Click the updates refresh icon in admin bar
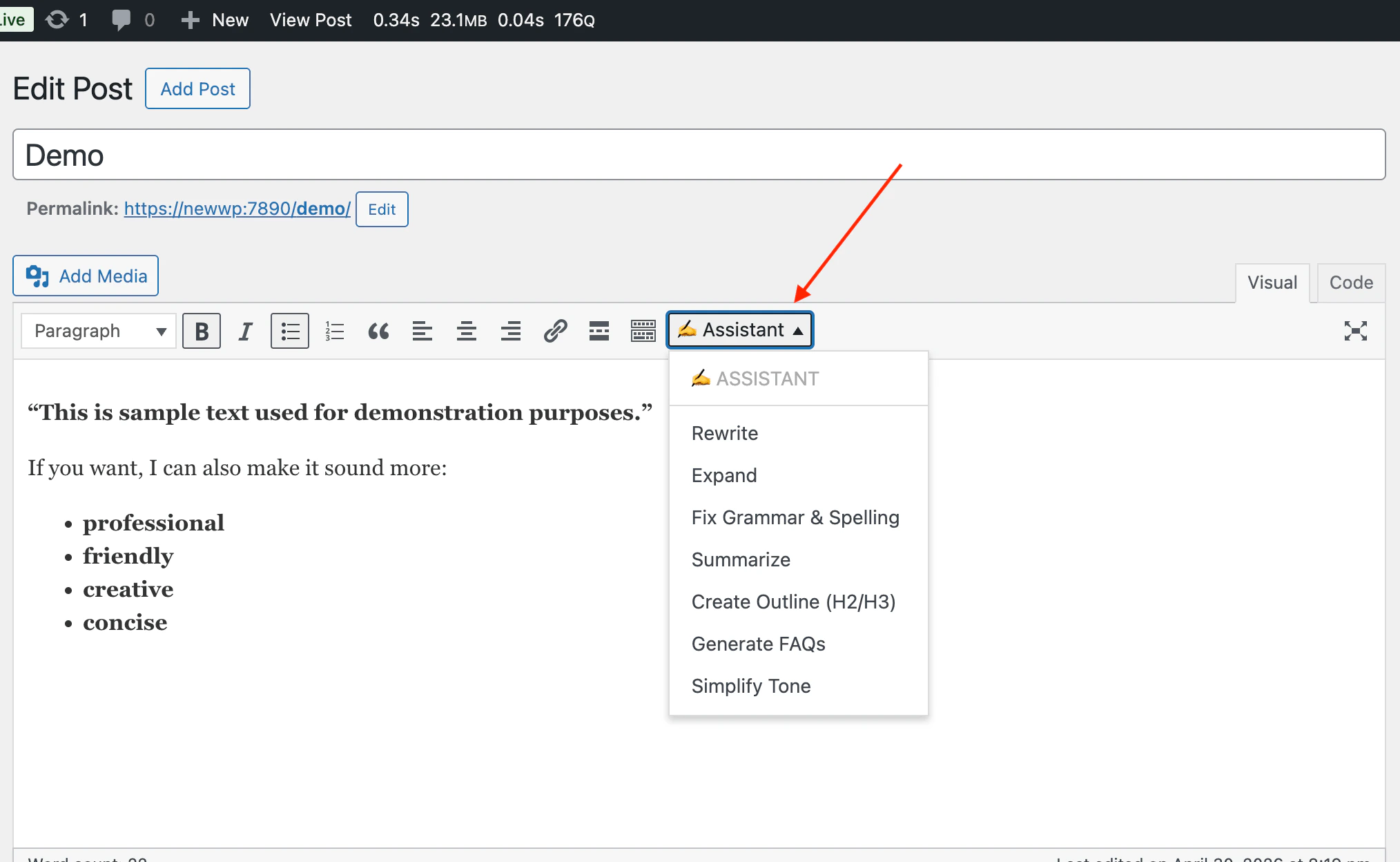 pos(57,20)
